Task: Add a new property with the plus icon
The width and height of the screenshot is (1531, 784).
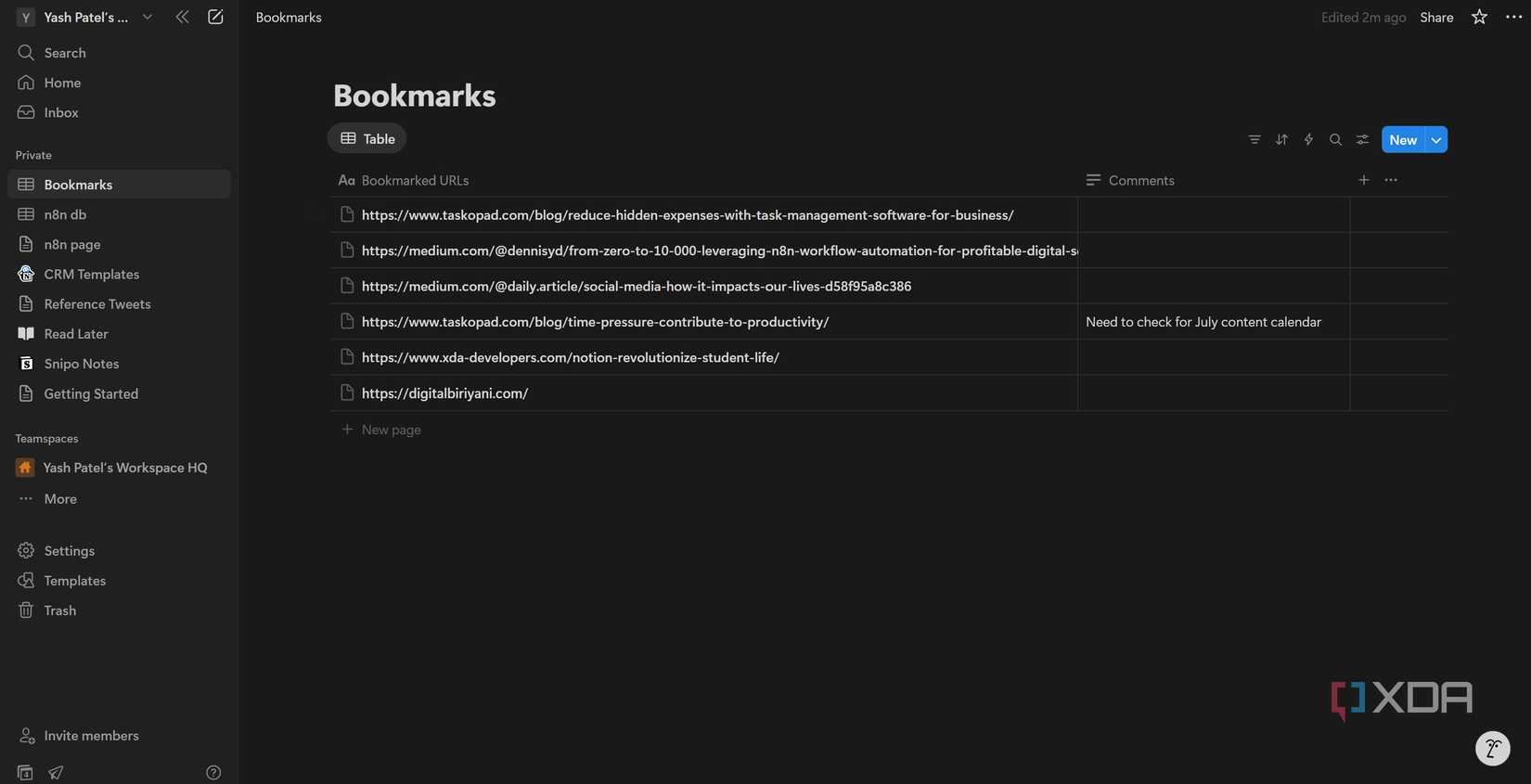Action: (x=1363, y=179)
